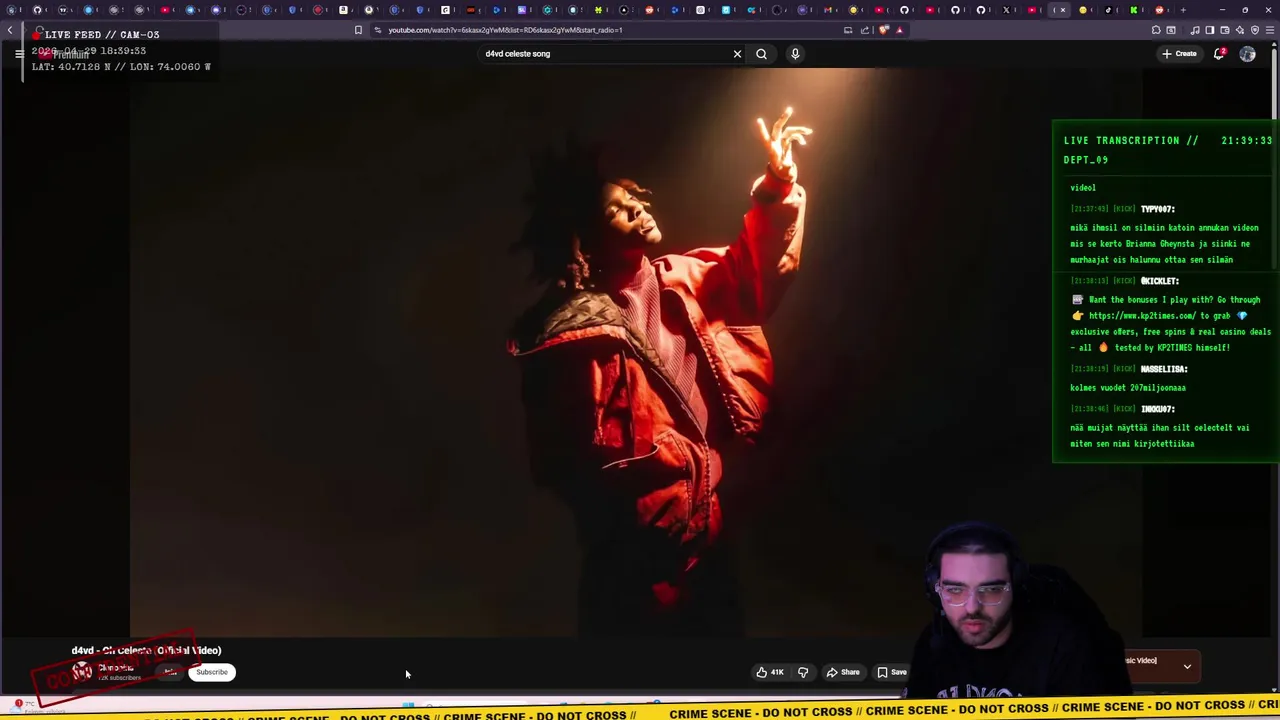The height and width of the screenshot is (720, 1280).
Task: Click the YouTube search magnifier button
Action: click(x=761, y=54)
